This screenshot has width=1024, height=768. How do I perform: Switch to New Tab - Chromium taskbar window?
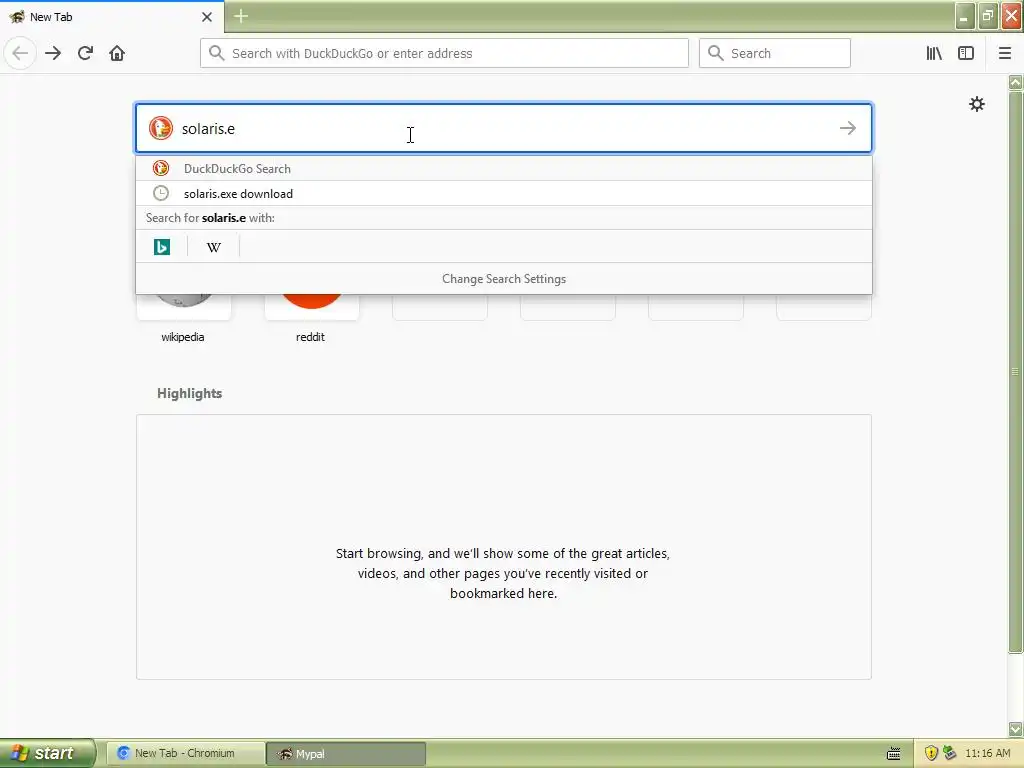[x=185, y=753]
